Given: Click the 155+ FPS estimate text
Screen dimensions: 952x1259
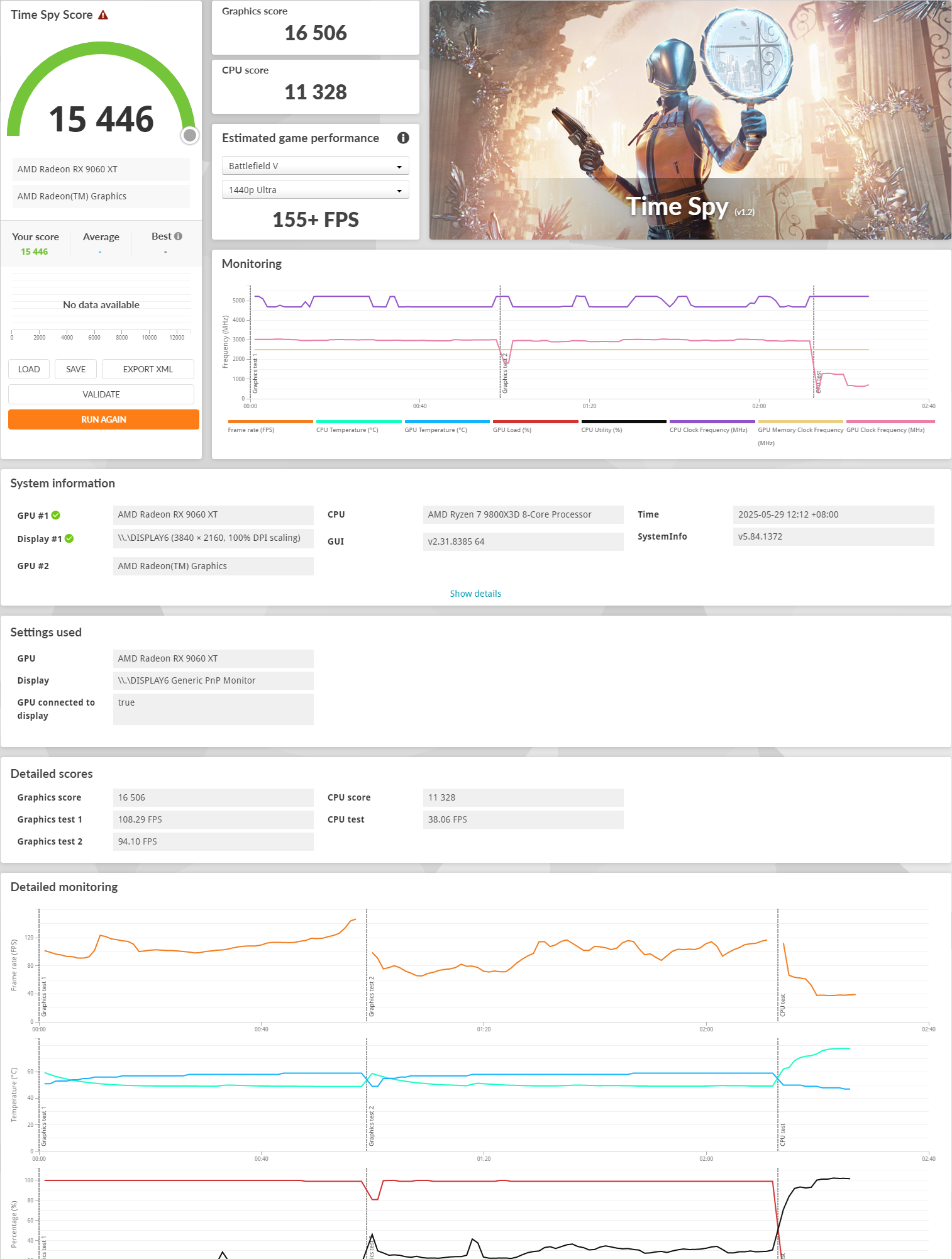Looking at the screenshot, I should coord(316,219).
